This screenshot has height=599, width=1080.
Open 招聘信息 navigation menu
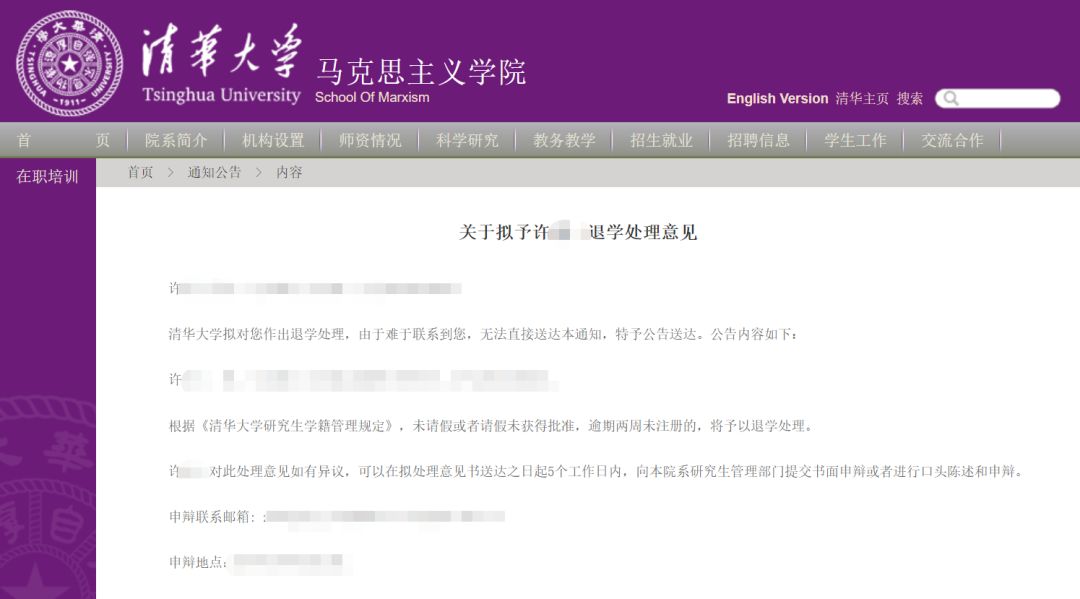[x=758, y=140]
